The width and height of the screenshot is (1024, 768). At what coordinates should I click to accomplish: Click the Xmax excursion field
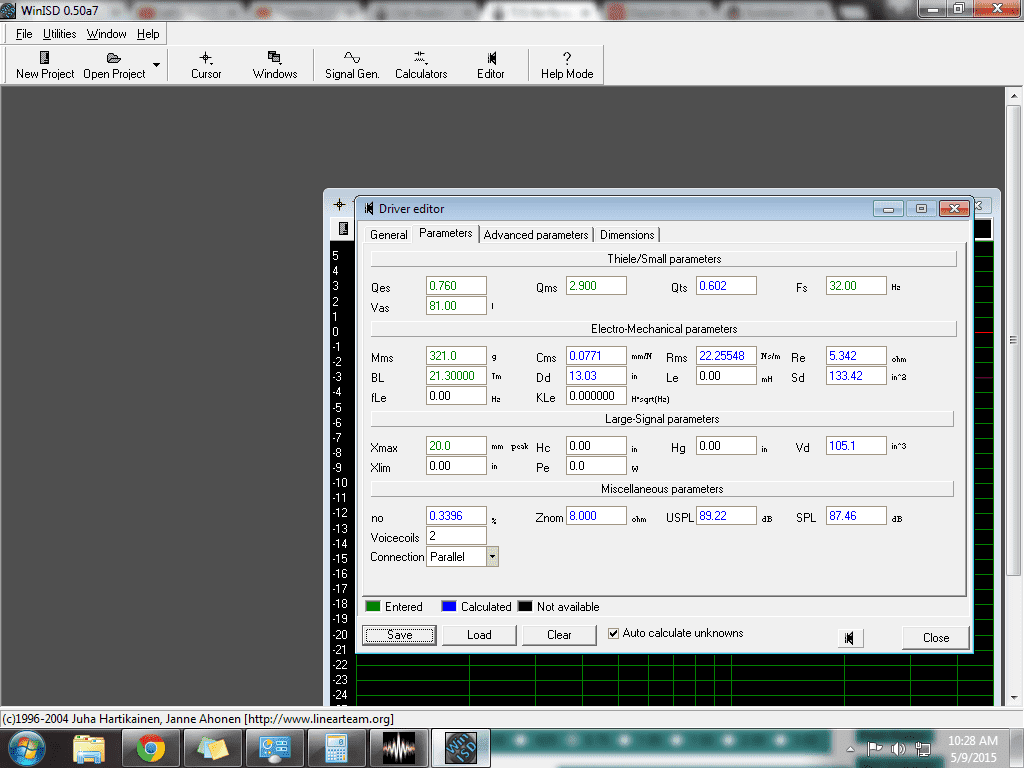point(456,445)
